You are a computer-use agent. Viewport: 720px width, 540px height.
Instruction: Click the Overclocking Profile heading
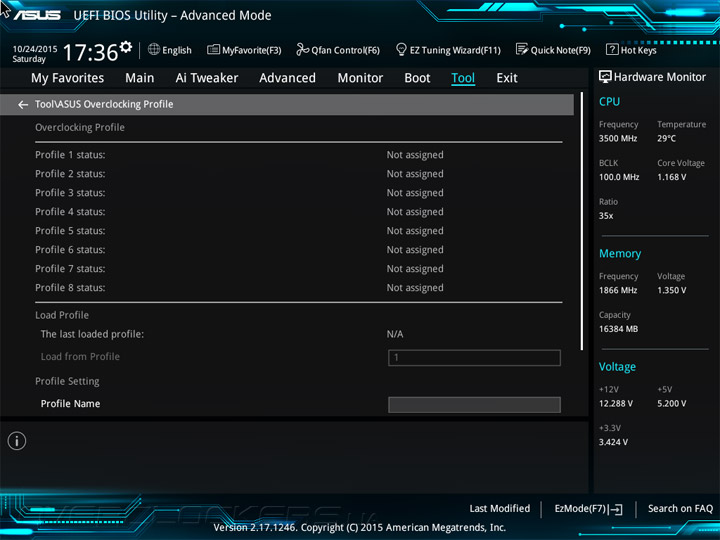[x=80, y=128]
